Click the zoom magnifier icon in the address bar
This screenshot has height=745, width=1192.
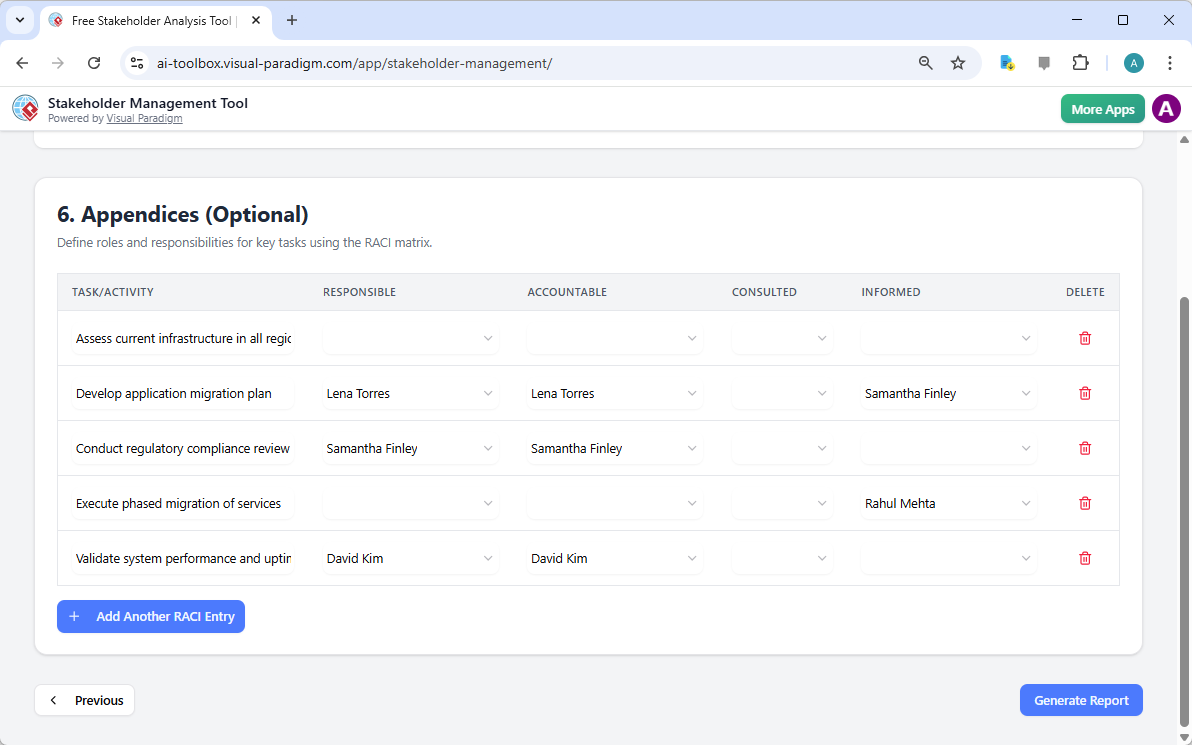point(925,62)
